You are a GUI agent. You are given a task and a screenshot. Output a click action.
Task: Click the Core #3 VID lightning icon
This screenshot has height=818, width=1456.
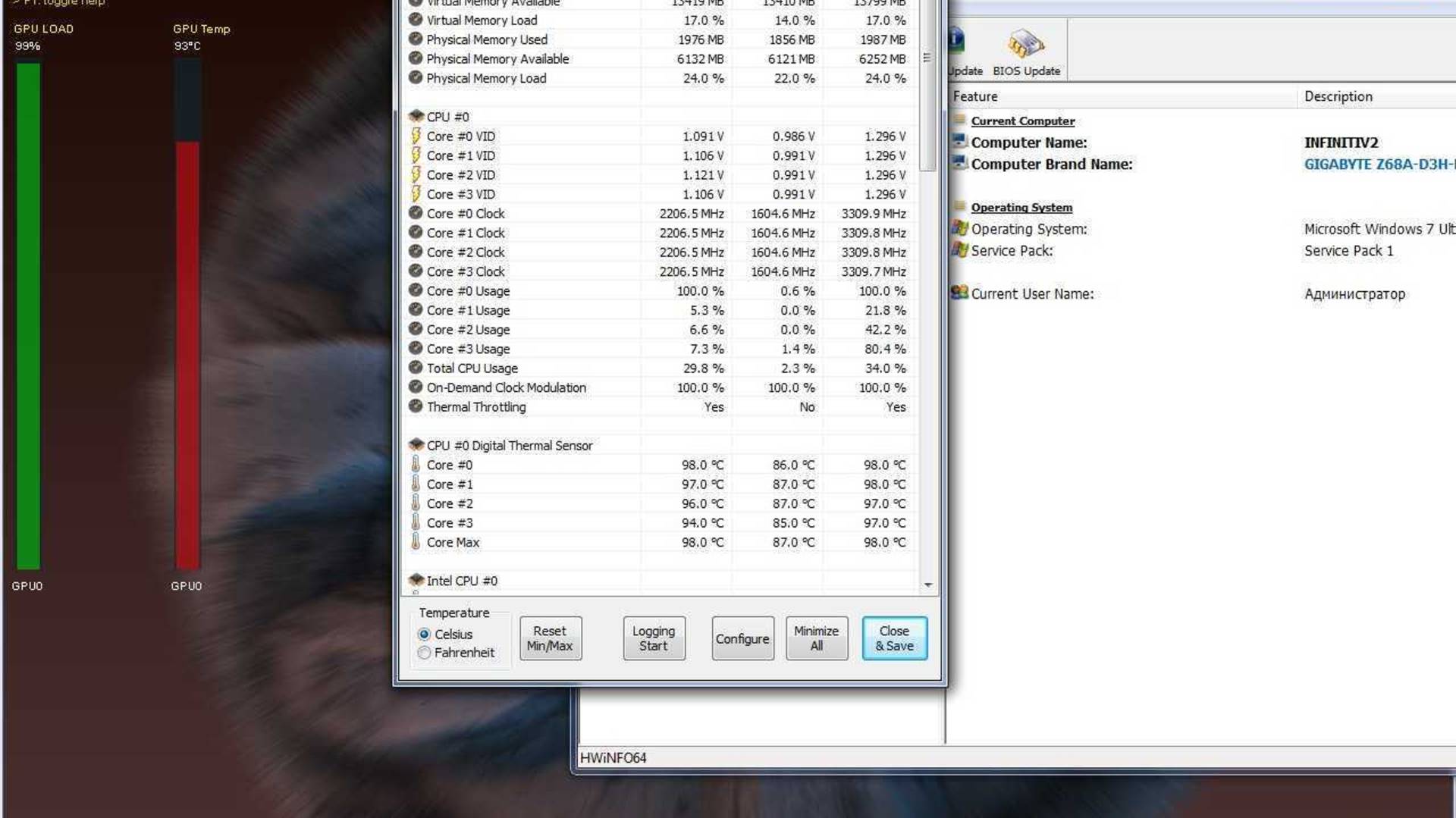pos(416,193)
